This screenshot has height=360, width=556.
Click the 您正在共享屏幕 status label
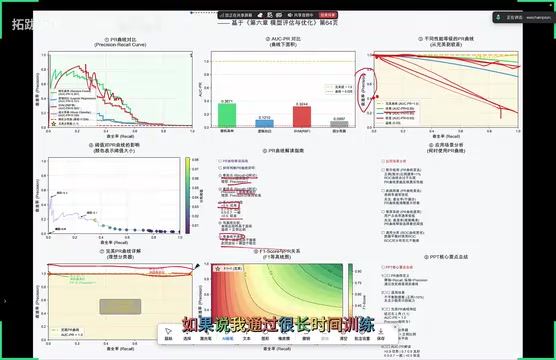[x=236, y=15]
